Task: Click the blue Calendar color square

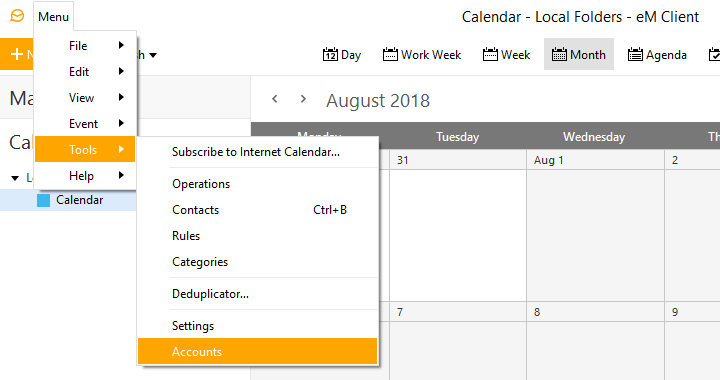Action: pos(44,200)
